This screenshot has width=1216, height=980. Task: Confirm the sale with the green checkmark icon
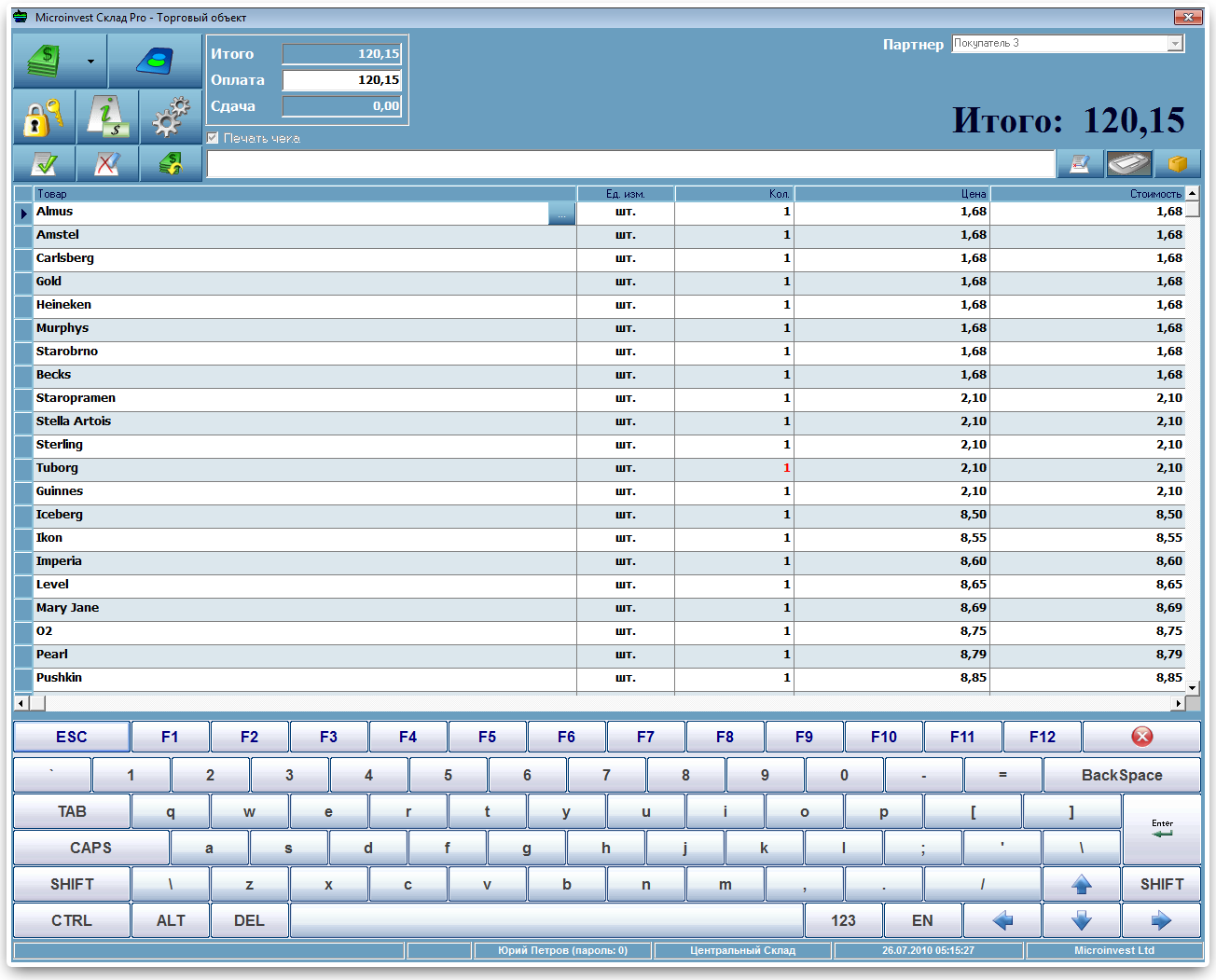pyautogui.click(x=44, y=163)
